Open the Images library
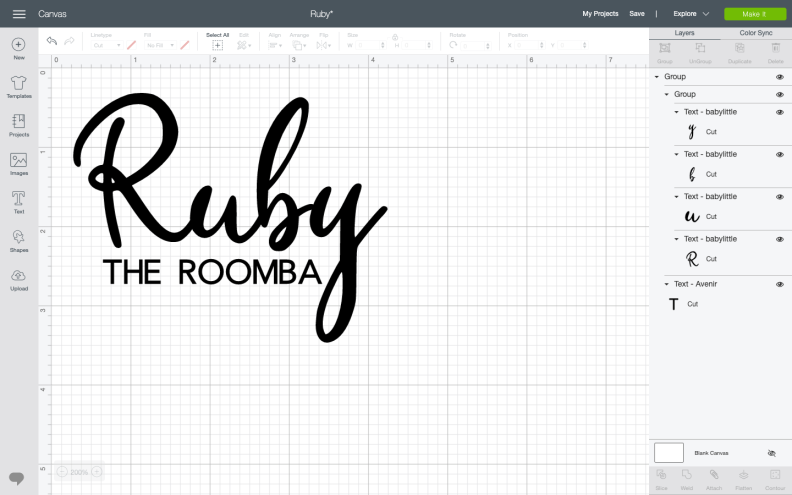 tap(19, 164)
